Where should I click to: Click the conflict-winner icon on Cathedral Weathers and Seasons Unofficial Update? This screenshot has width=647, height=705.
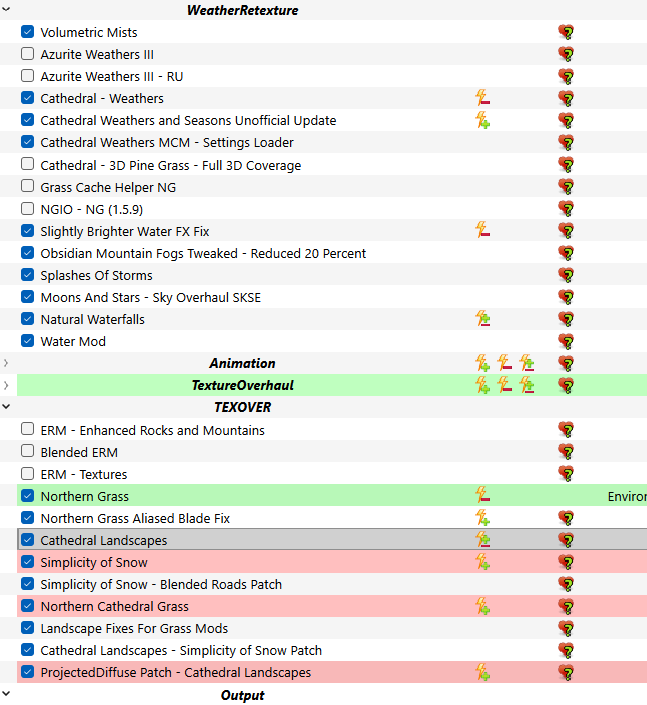(x=482, y=120)
